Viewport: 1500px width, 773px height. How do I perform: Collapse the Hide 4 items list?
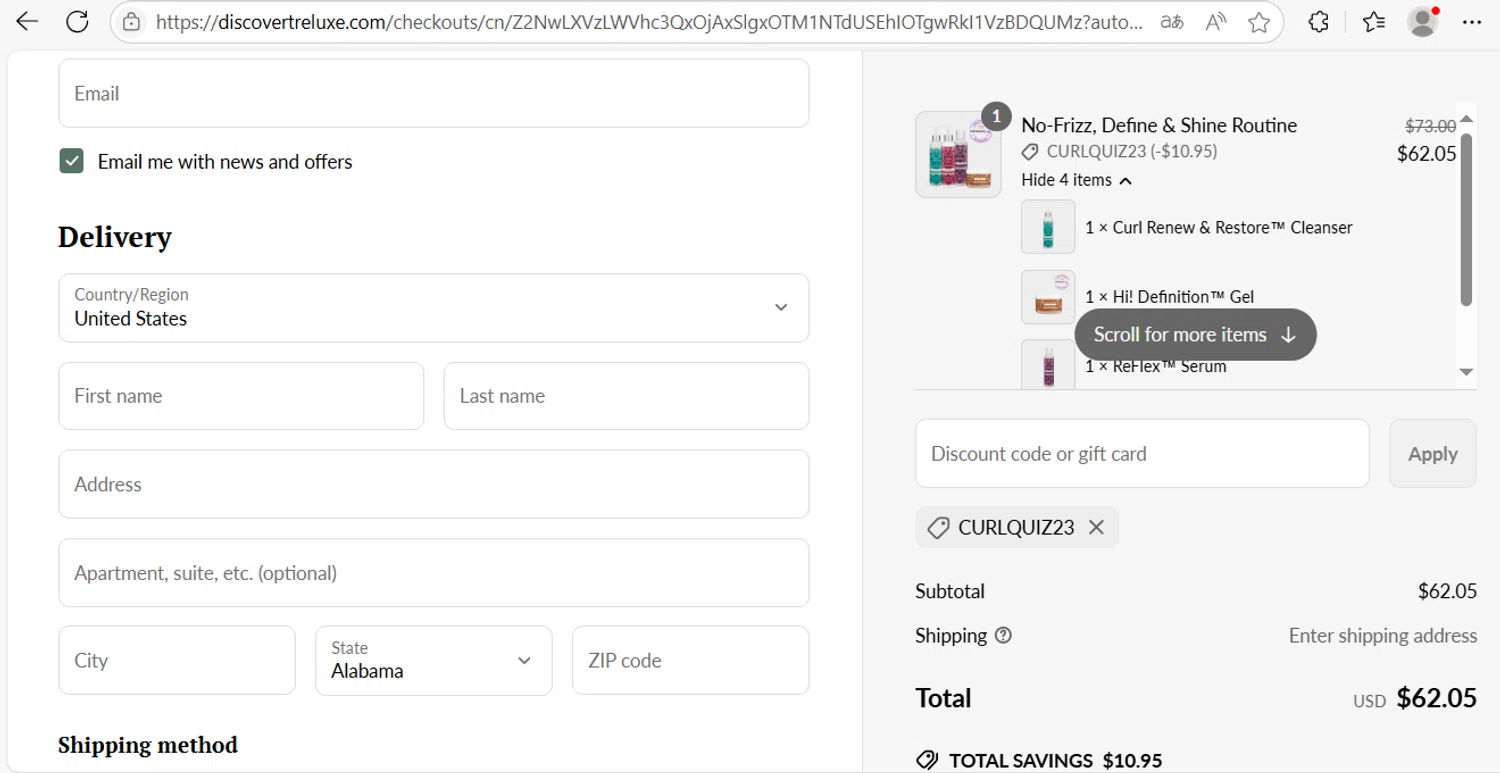pyautogui.click(x=1076, y=180)
